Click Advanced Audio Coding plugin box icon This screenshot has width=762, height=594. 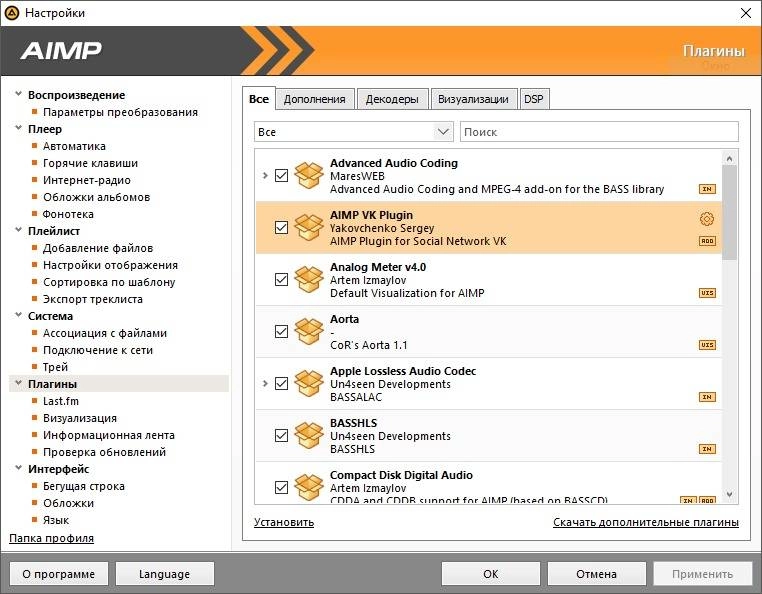[309, 175]
